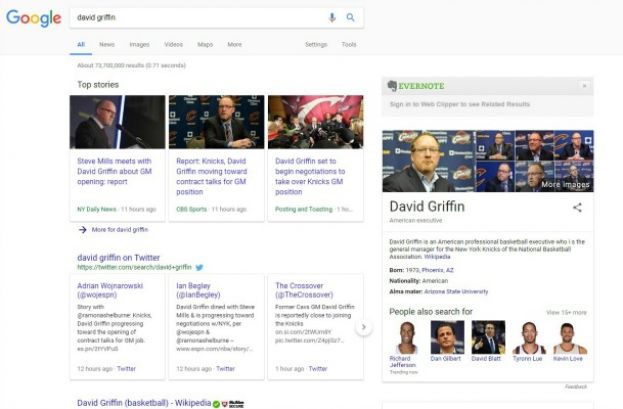Open Ian Begley's tweet
This screenshot has width=623, height=409.
click(x=198, y=290)
